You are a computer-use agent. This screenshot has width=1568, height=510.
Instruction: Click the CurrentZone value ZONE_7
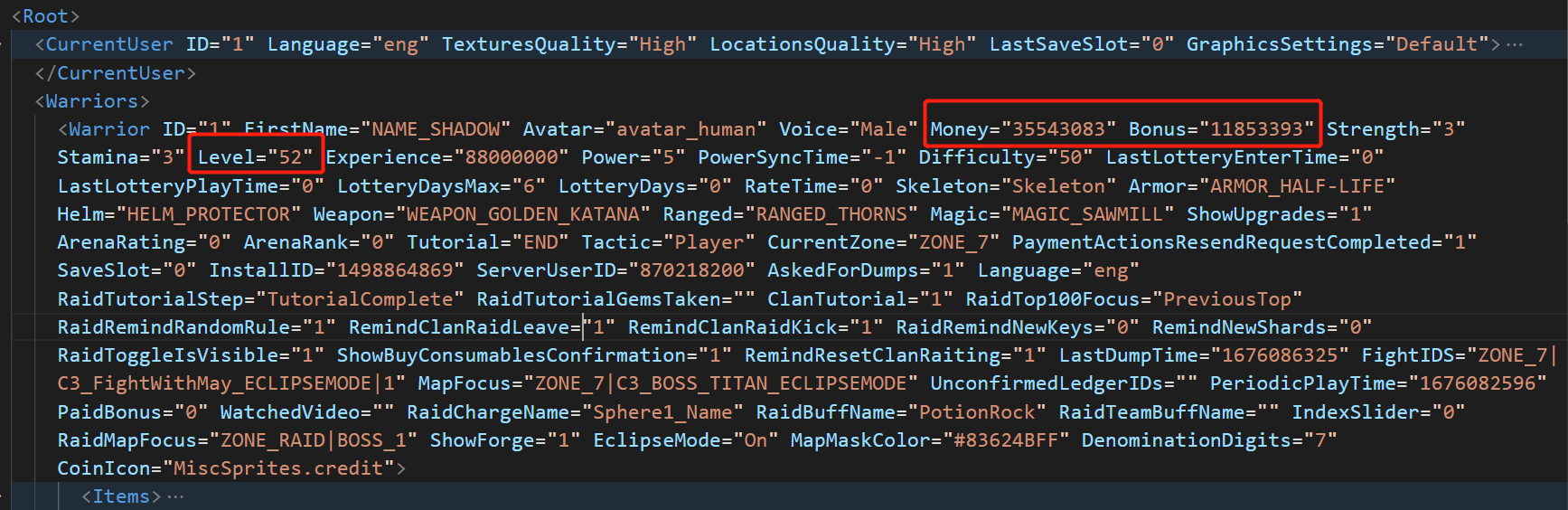pyautogui.click(x=953, y=242)
